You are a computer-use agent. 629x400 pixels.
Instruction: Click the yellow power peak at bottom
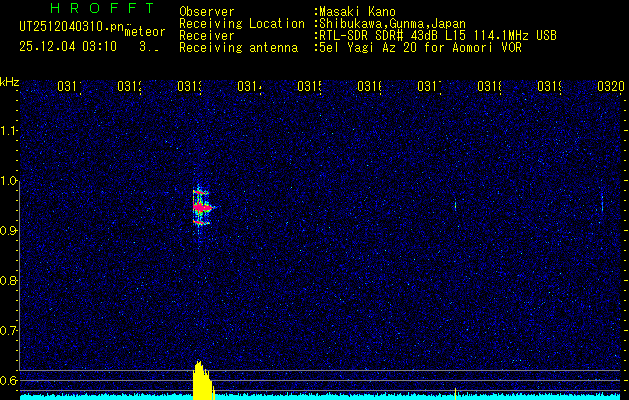click(x=203, y=380)
